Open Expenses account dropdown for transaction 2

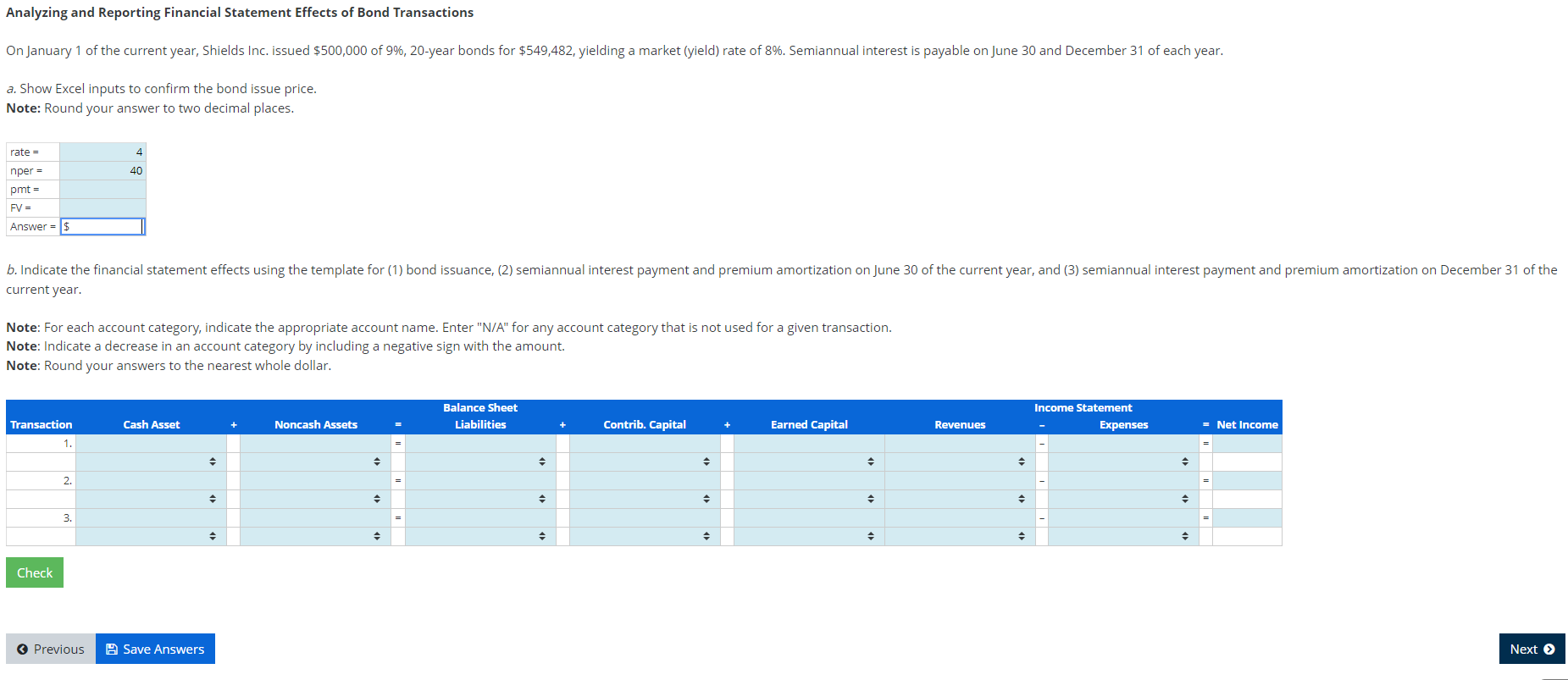pyautogui.click(x=1123, y=499)
